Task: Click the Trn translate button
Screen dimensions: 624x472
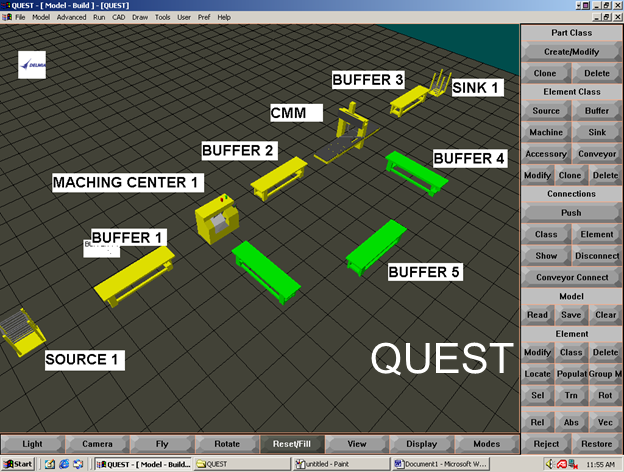Action: tap(571, 395)
